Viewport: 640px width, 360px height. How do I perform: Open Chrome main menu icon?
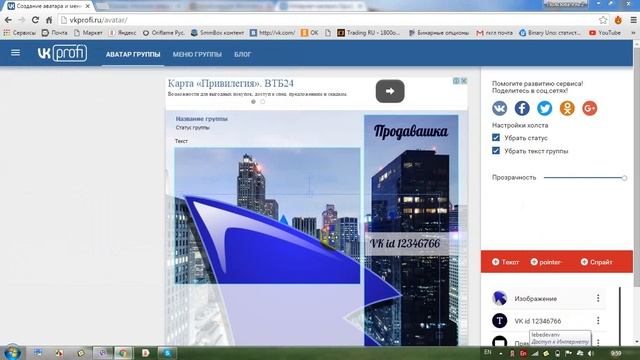tap(633, 20)
